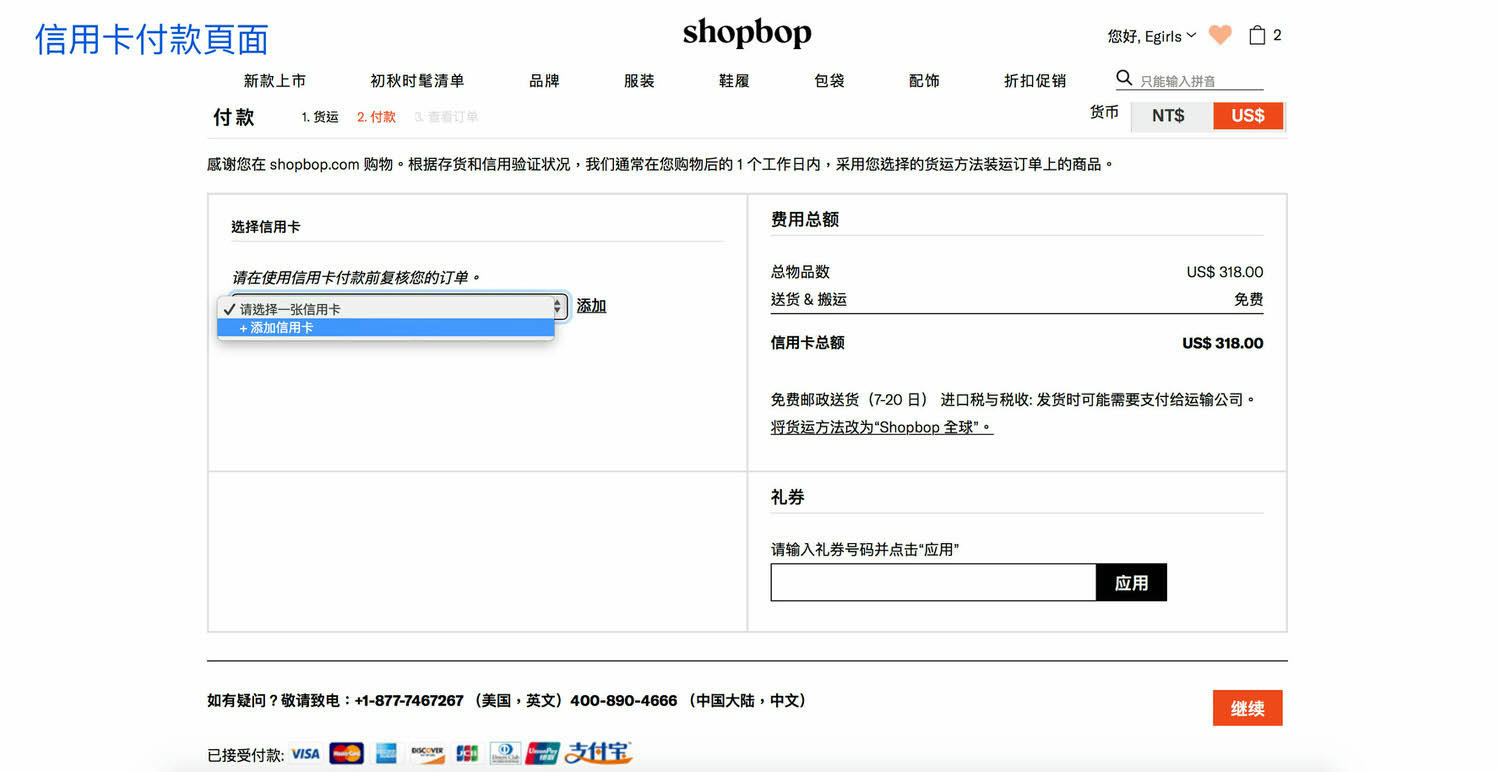Open the wishlist heart icon
The height and width of the screenshot is (772, 1500).
pyautogui.click(x=1220, y=35)
